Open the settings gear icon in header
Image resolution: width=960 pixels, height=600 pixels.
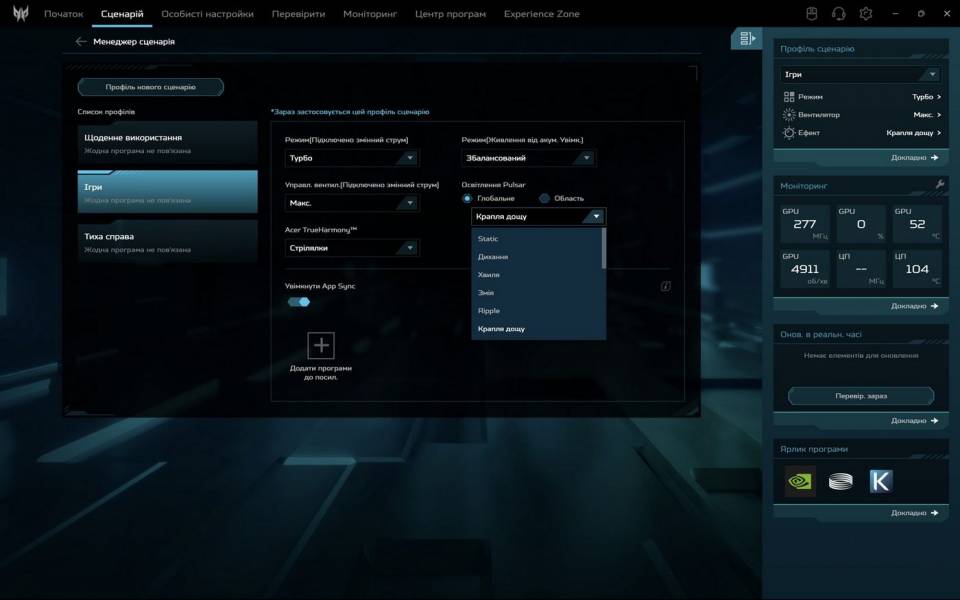[866, 14]
